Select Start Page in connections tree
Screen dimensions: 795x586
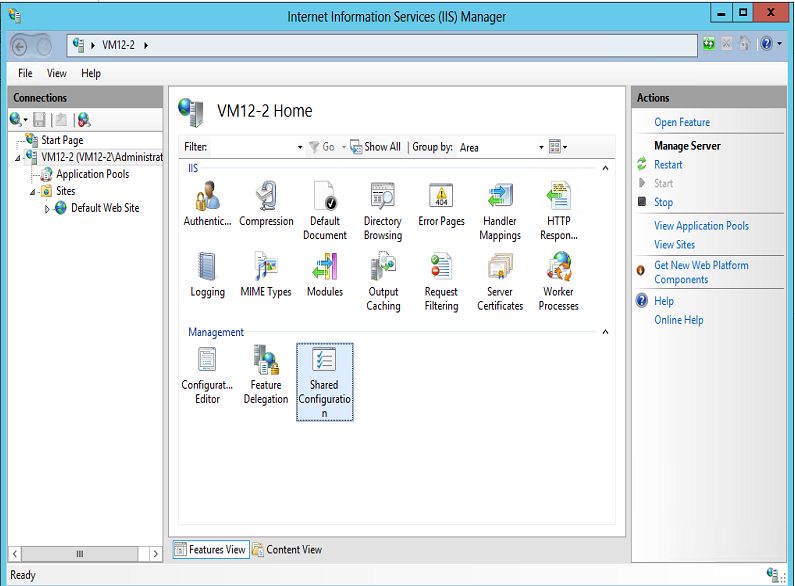tap(62, 140)
